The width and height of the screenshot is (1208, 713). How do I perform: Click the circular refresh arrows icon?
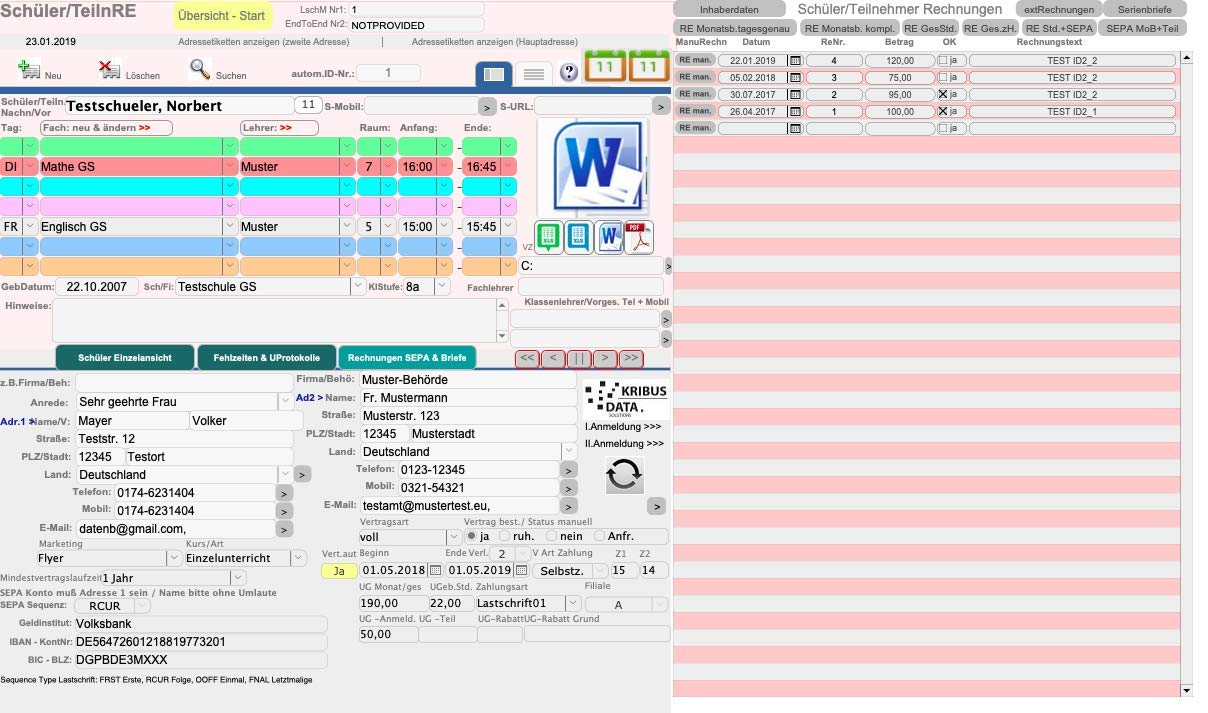pyautogui.click(x=624, y=475)
